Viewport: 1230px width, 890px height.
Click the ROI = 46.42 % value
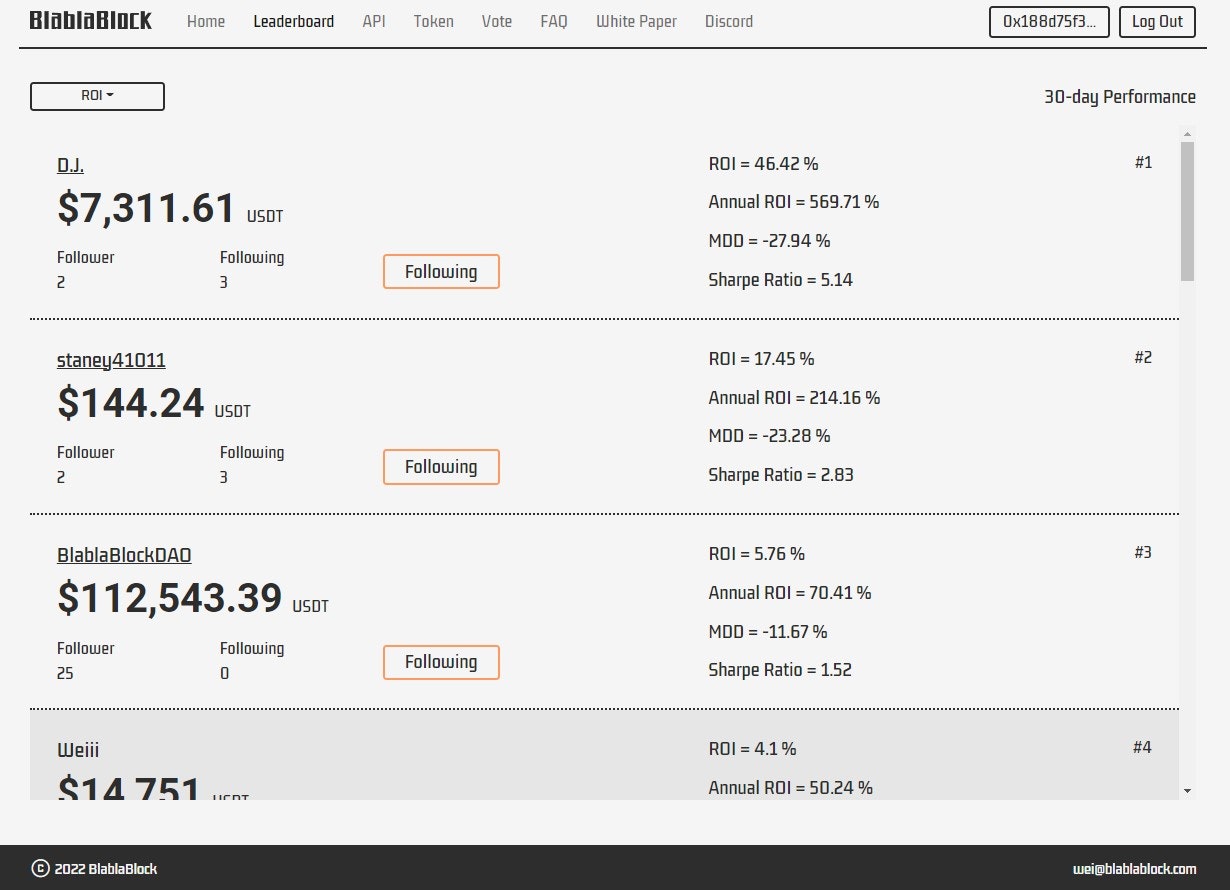point(763,164)
